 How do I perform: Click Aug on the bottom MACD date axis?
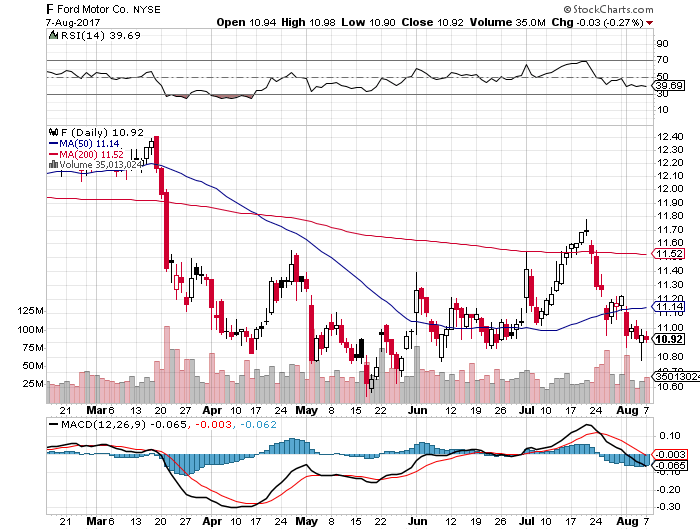(627, 521)
